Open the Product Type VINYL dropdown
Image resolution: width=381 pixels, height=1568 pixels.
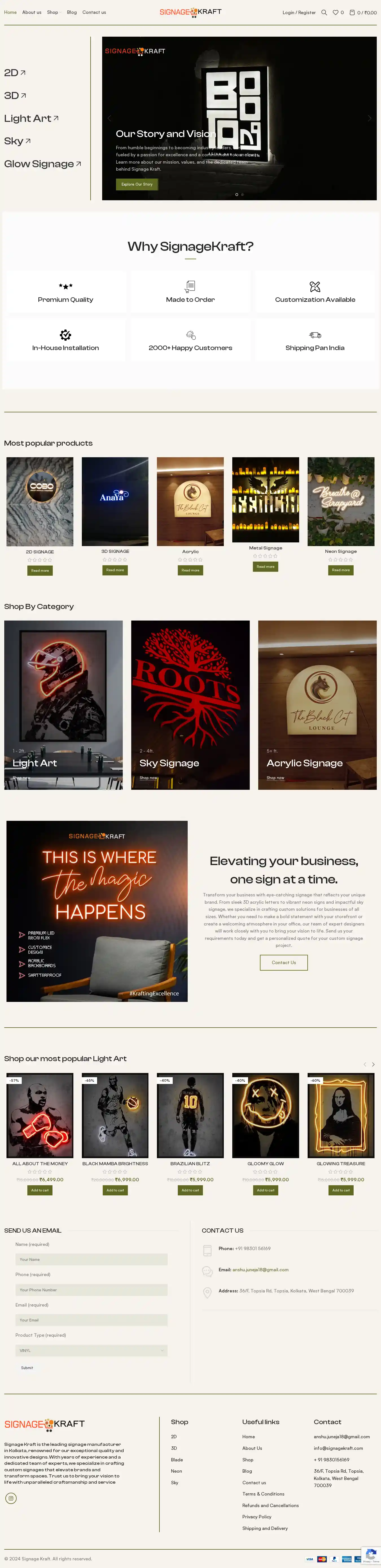tap(91, 1350)
